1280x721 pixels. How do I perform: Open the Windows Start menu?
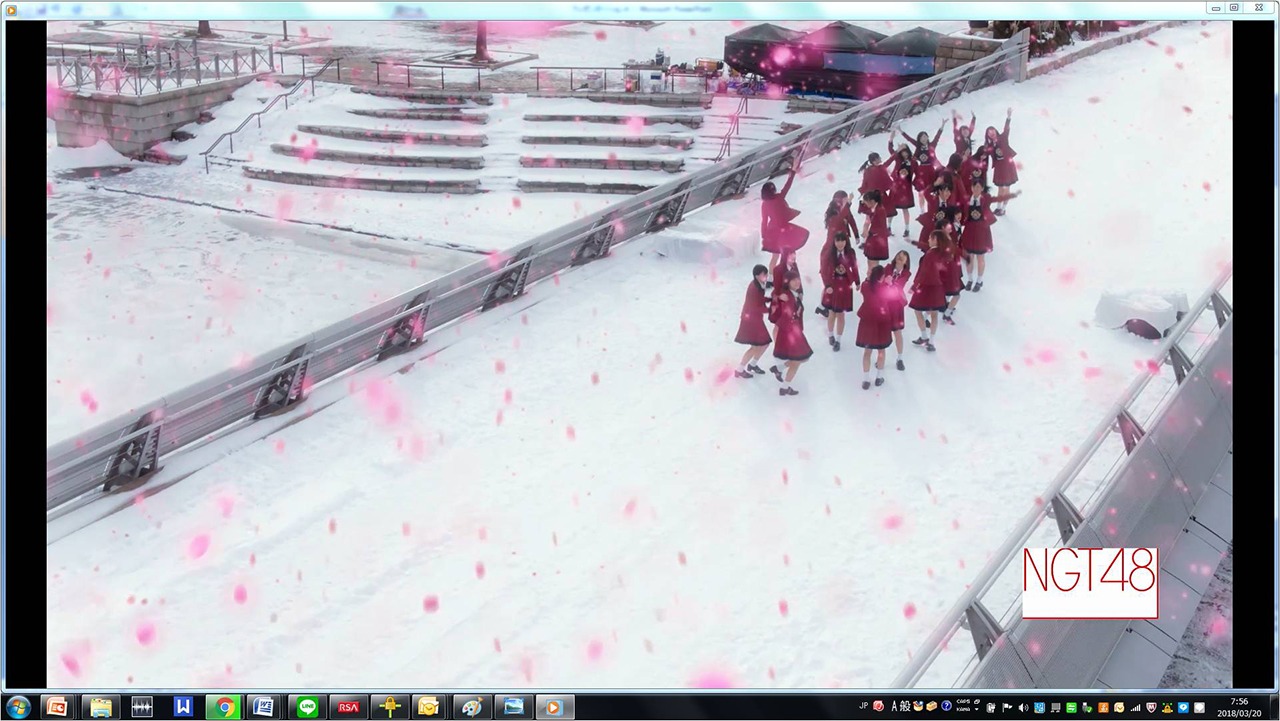point(17,707)
